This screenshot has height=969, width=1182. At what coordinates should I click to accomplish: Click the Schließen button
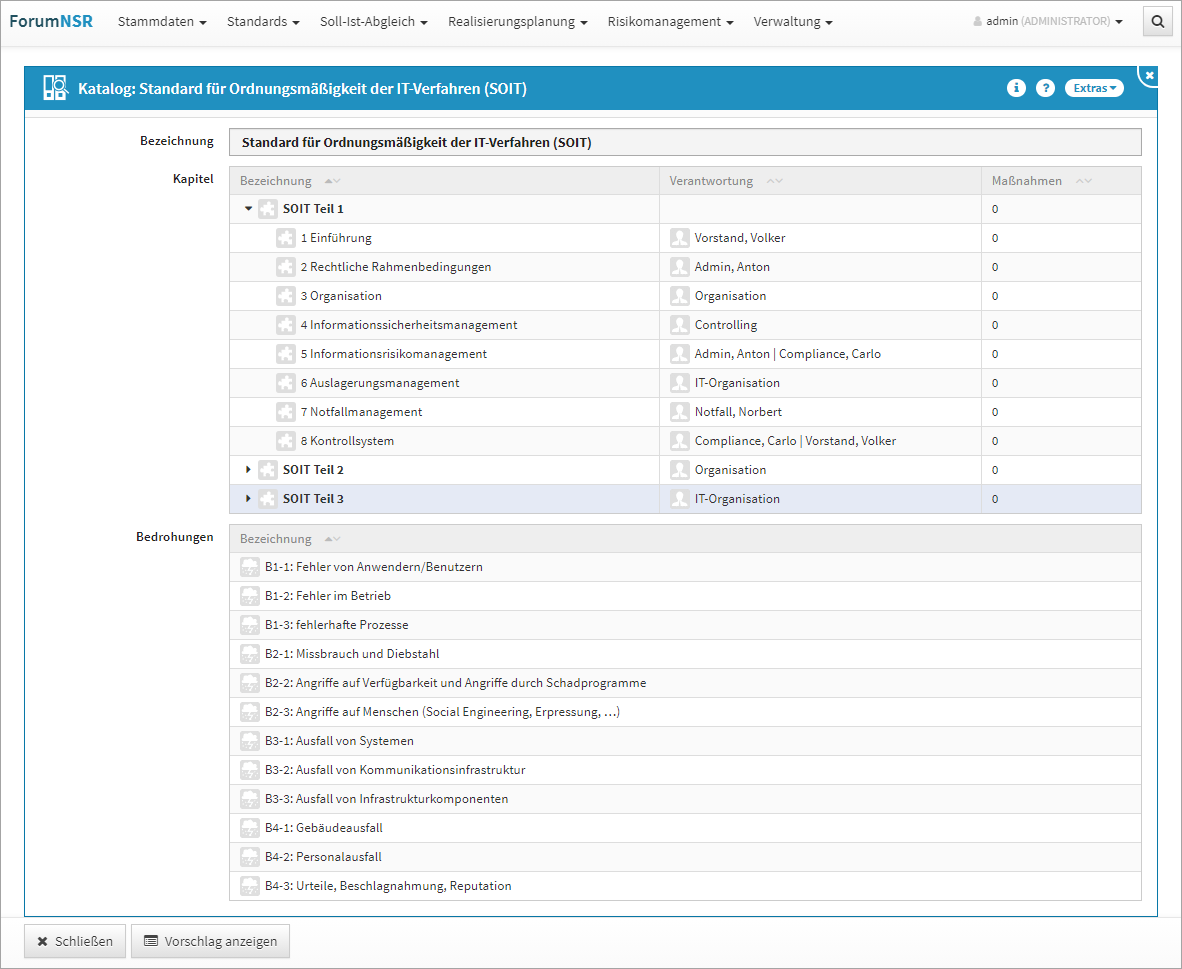pos(75,941)
